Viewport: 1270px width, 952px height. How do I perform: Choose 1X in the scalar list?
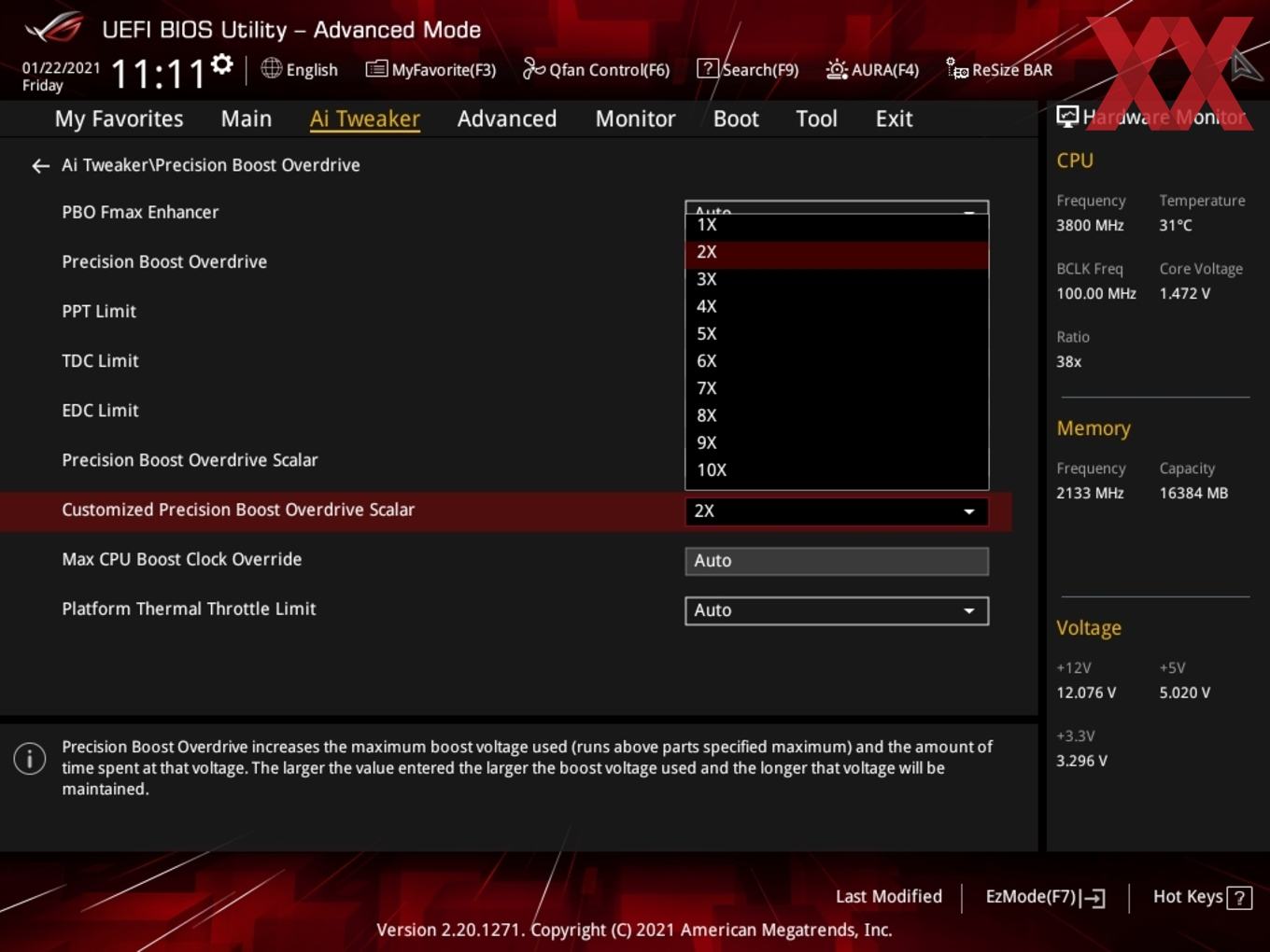837,225
